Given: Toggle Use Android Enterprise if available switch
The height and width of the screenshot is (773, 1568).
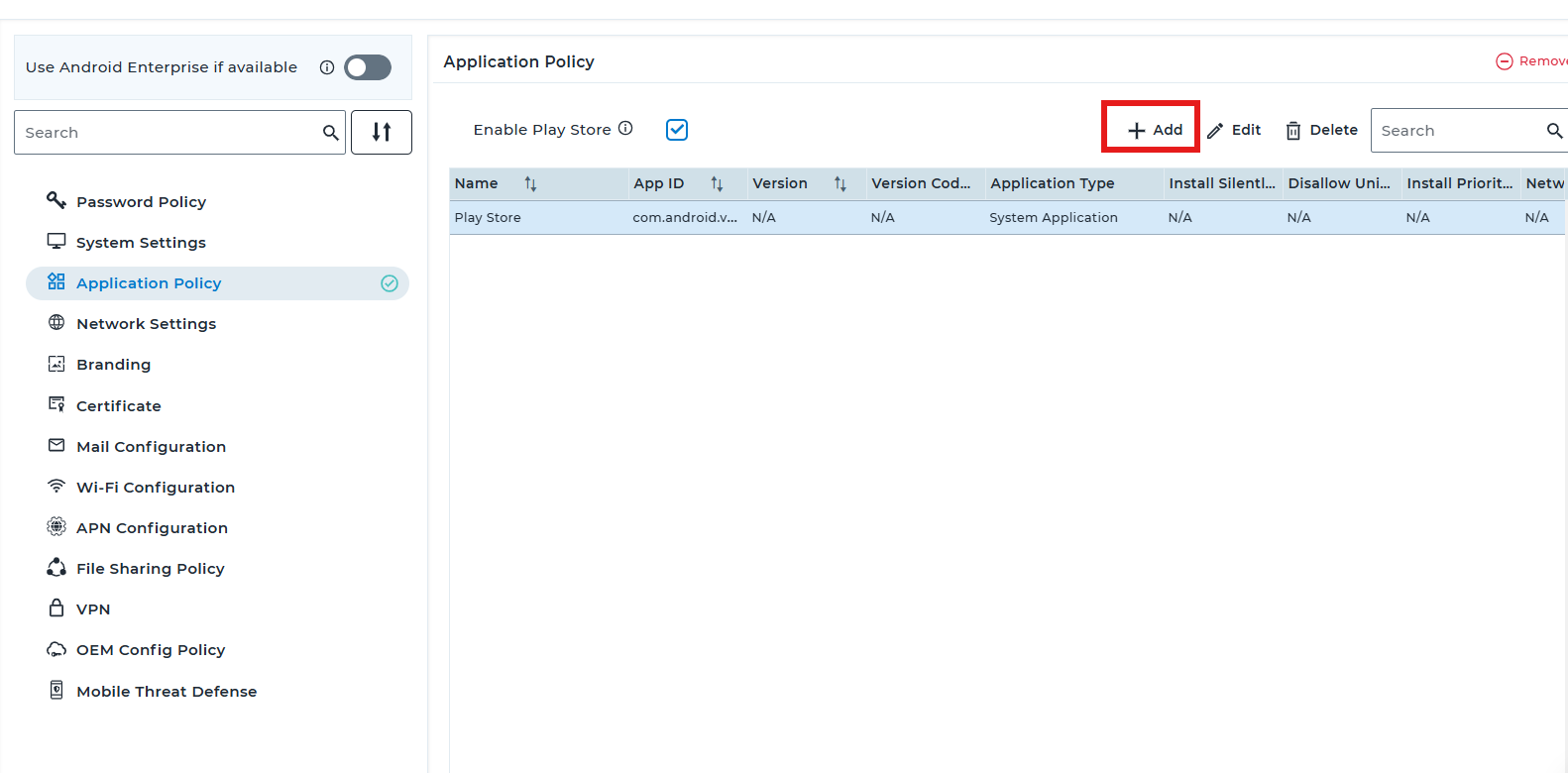Looking at the screenshot, I should [x=368, y=67].
